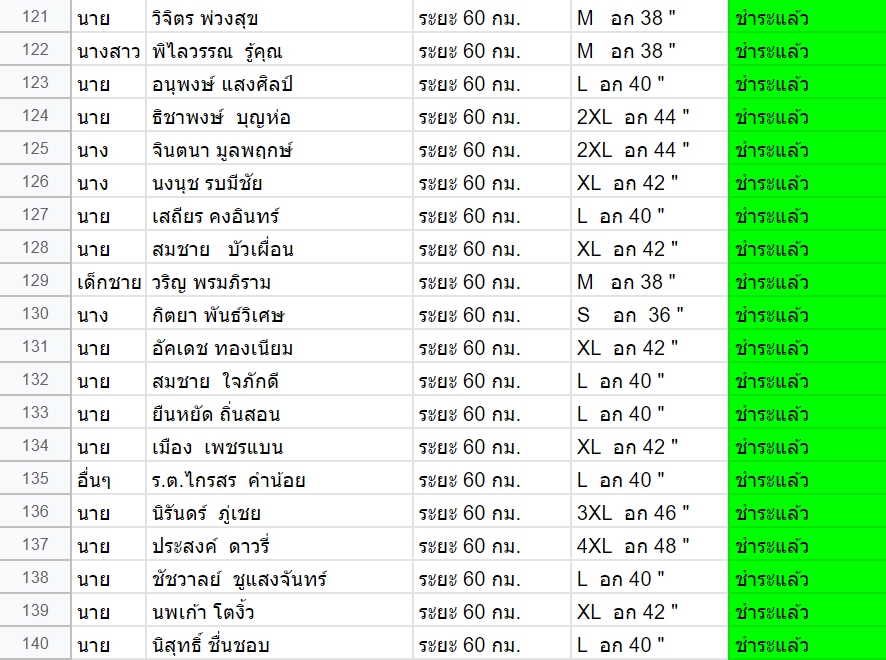
Task: Select size cell 3XL อก 46
Action: pyautogui.click(x=649, y=511)
